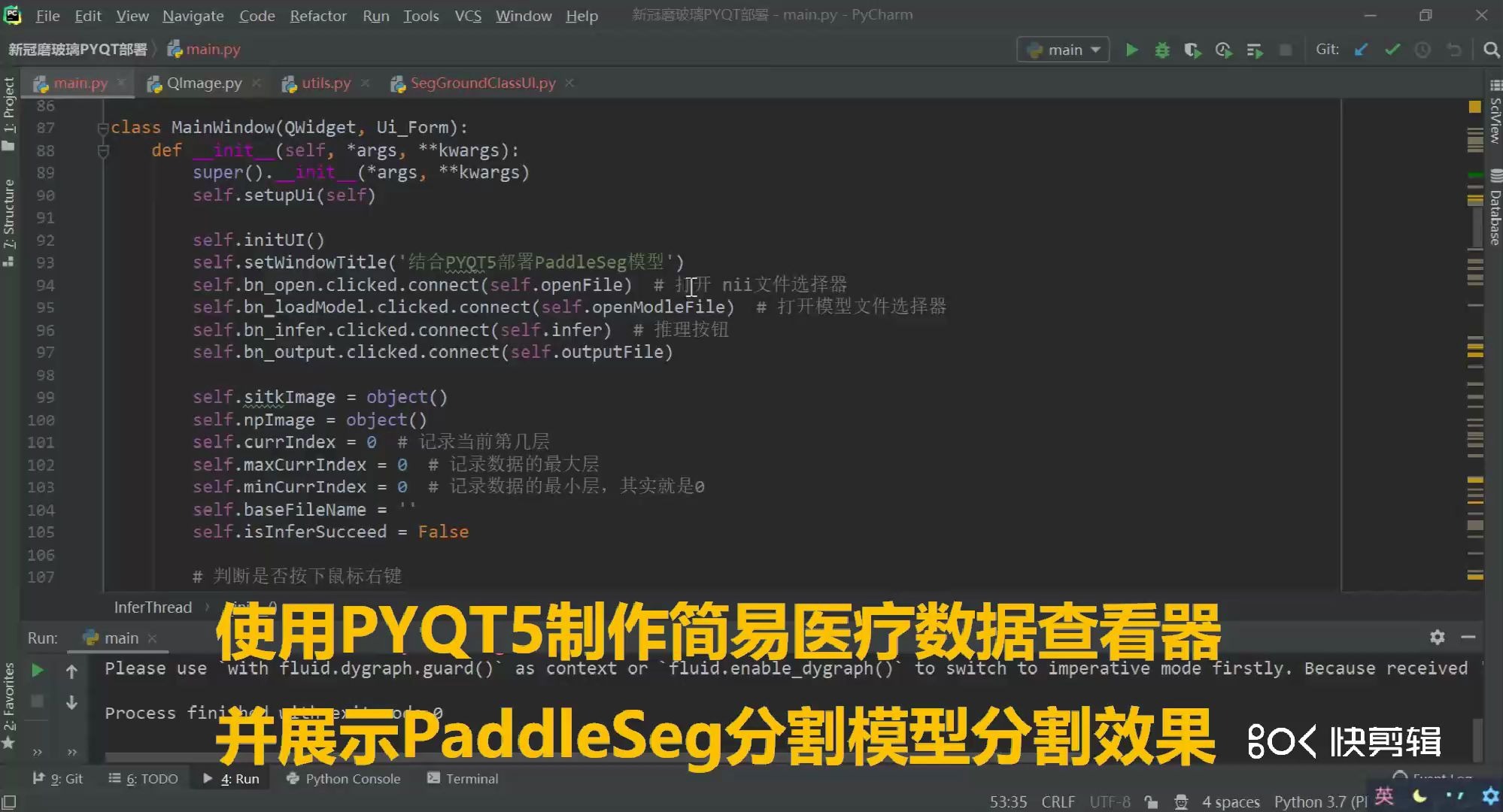Screen dimensions: 1503x812
Task: Toggle the Project tool window
Action: coord(9,113)
